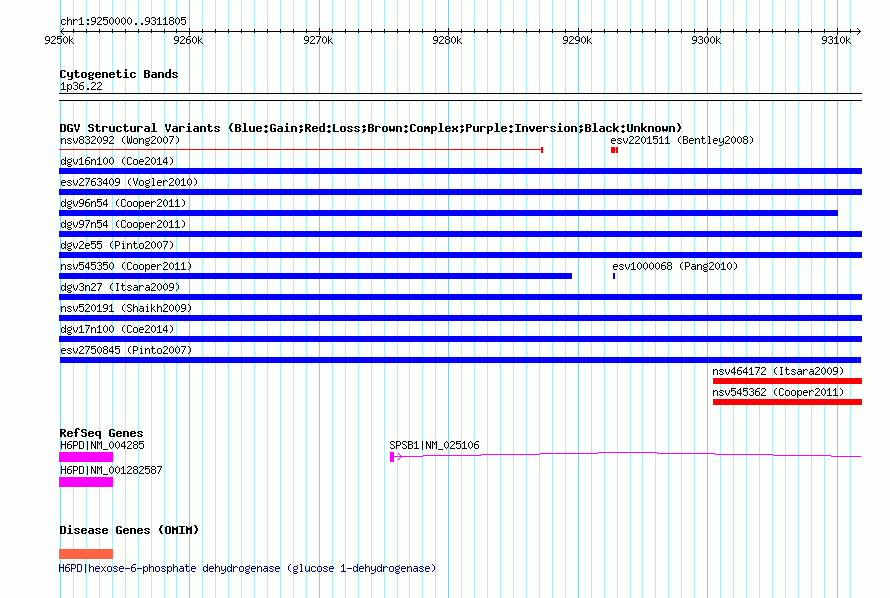This screenshot has height=598, width=890.
Task: Click the 1p36.22 cytogenetic band label
Action: coord(81,86)
